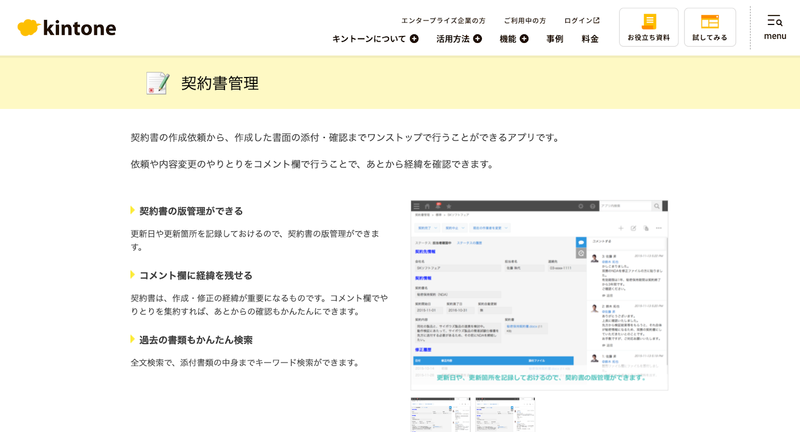Click the ステータスの履歴 link in preview
The image size is (800, 432).
pos(469,243)
